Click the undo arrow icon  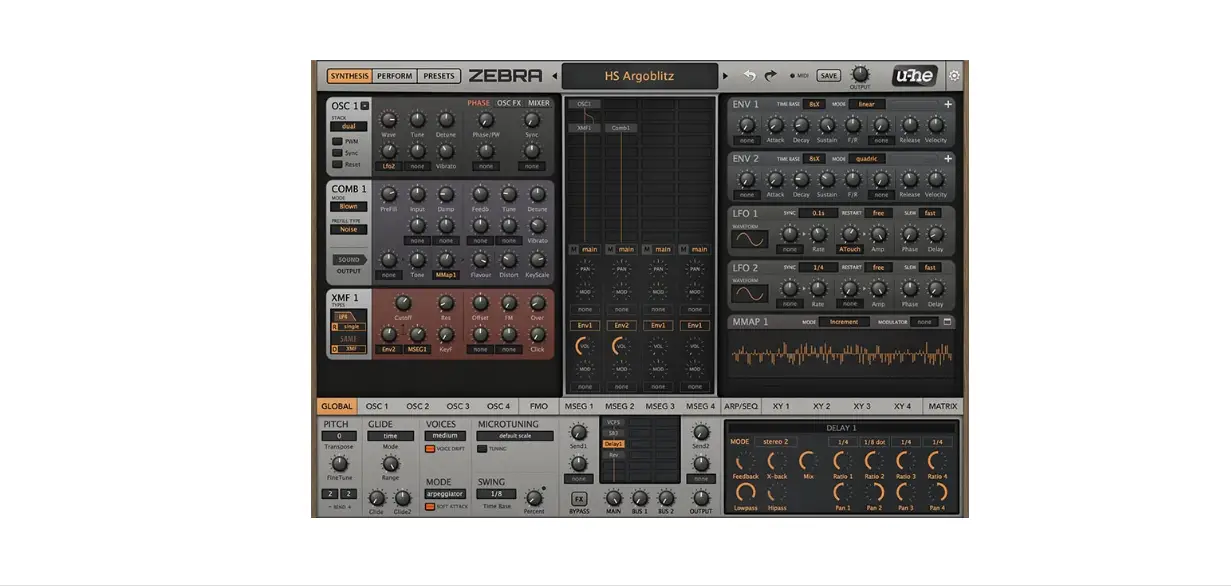coord(750,76)
